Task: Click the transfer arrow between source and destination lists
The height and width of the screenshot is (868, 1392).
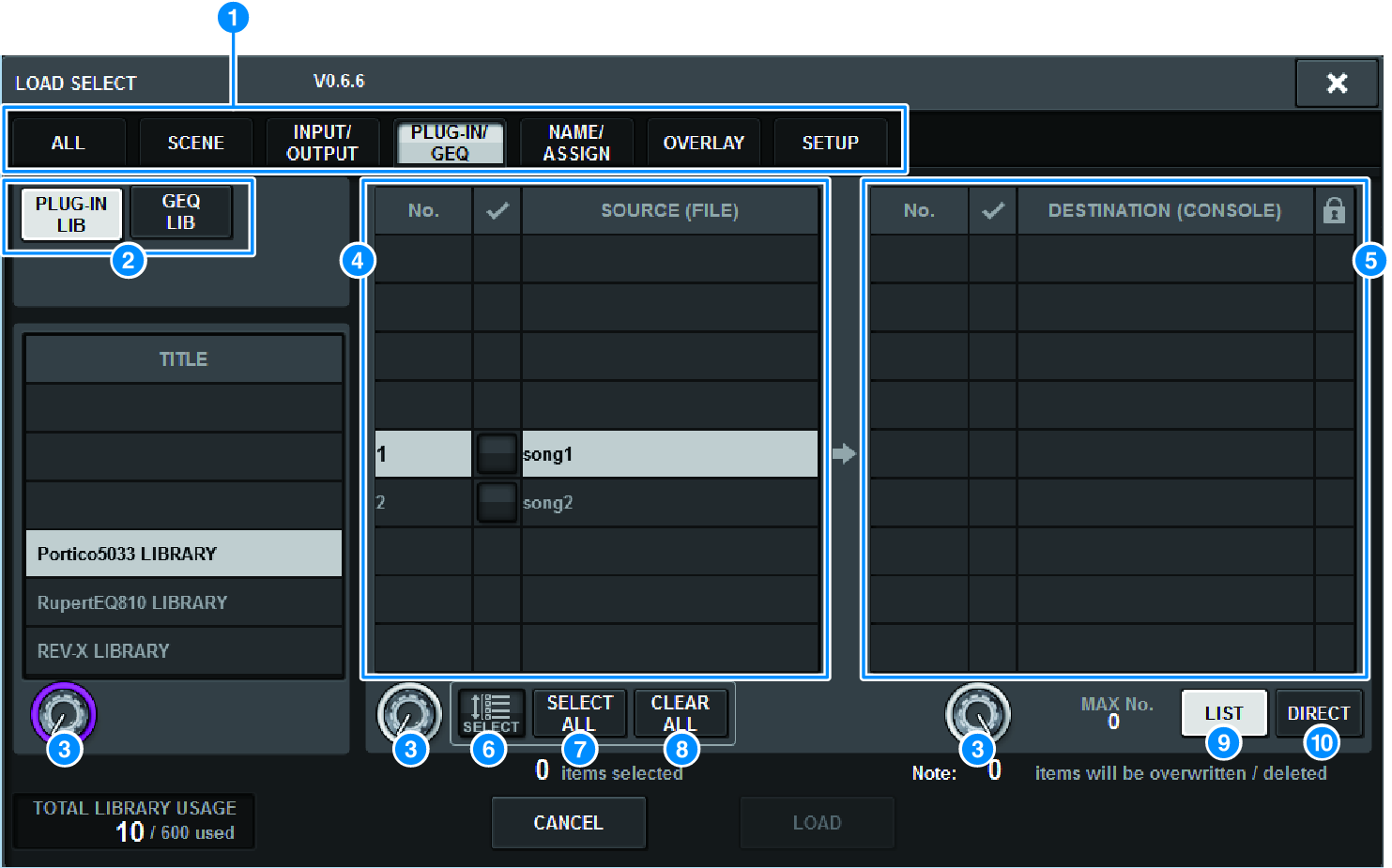Action: click(844, 452)
